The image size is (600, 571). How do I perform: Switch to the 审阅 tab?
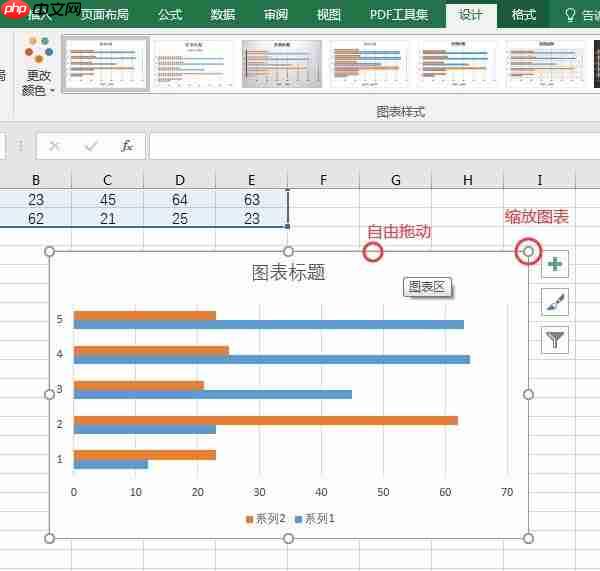276,15
